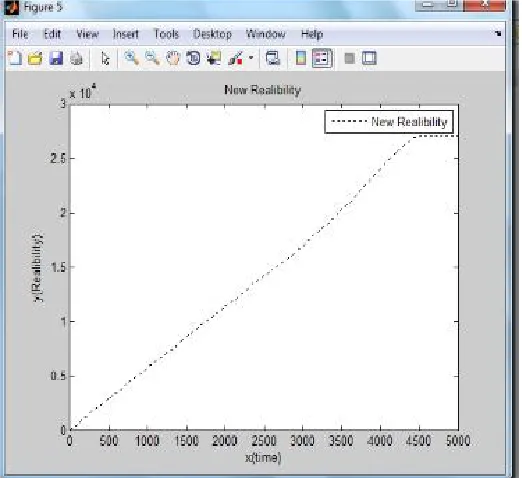This screenshot has width=522, height=478.
Task: Click the x(time) axis label
Action: pyautogui.click(x=263, y=458)
